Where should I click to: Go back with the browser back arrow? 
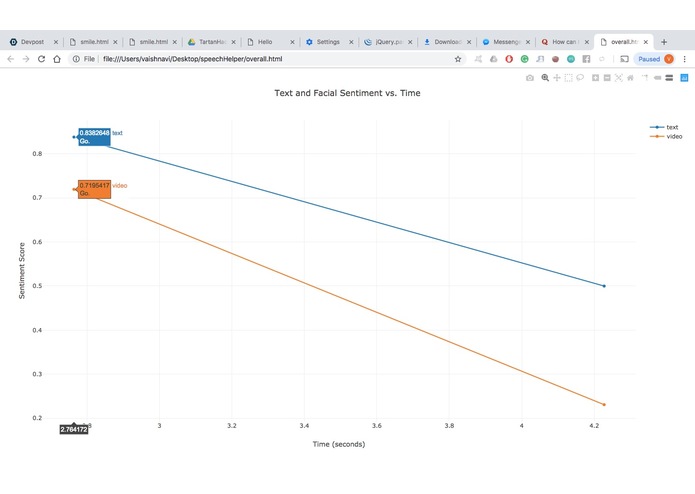(x=11, y=59)
